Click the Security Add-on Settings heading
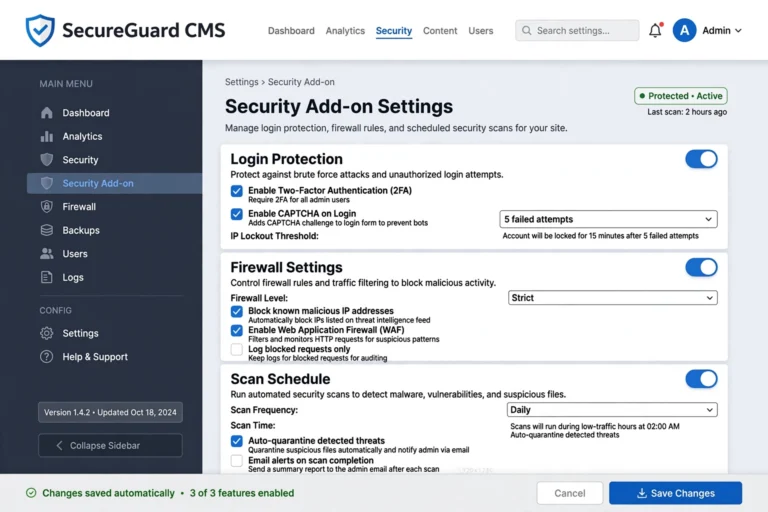The width and height of the screenshot is (768, 512). pyautogui.click(x=339, y=106)
